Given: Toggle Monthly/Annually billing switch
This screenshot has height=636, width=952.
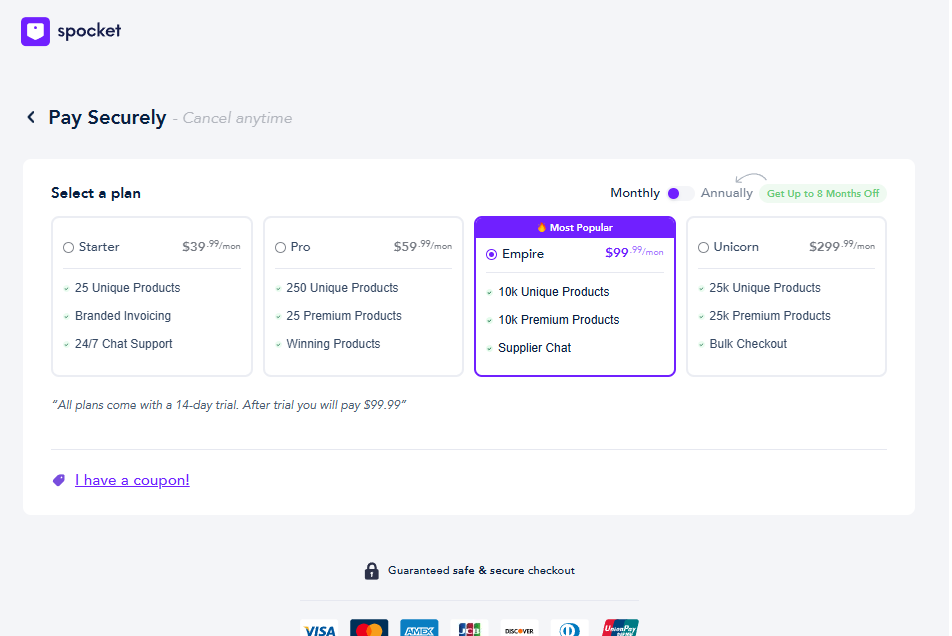Looking at the screenshot, I should (680, 194).
